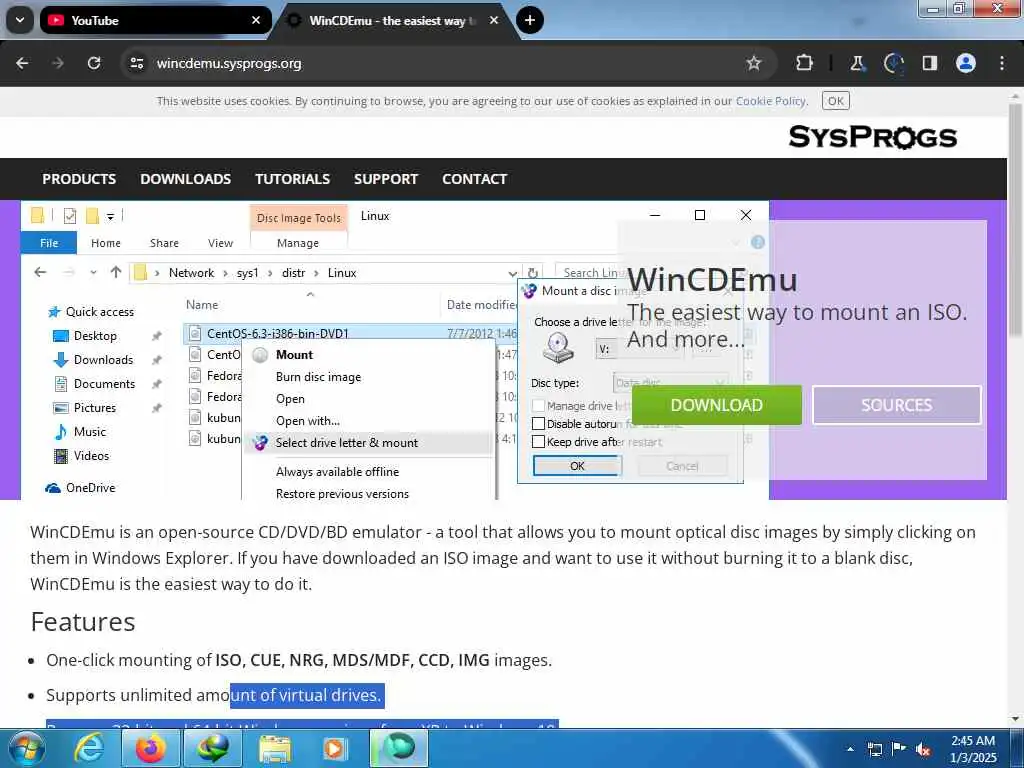The height and width of the screenshot is (768, 1024).
Task: Click Manage ribbon tab in Explorer banner
Action: (x=298, y=243)
